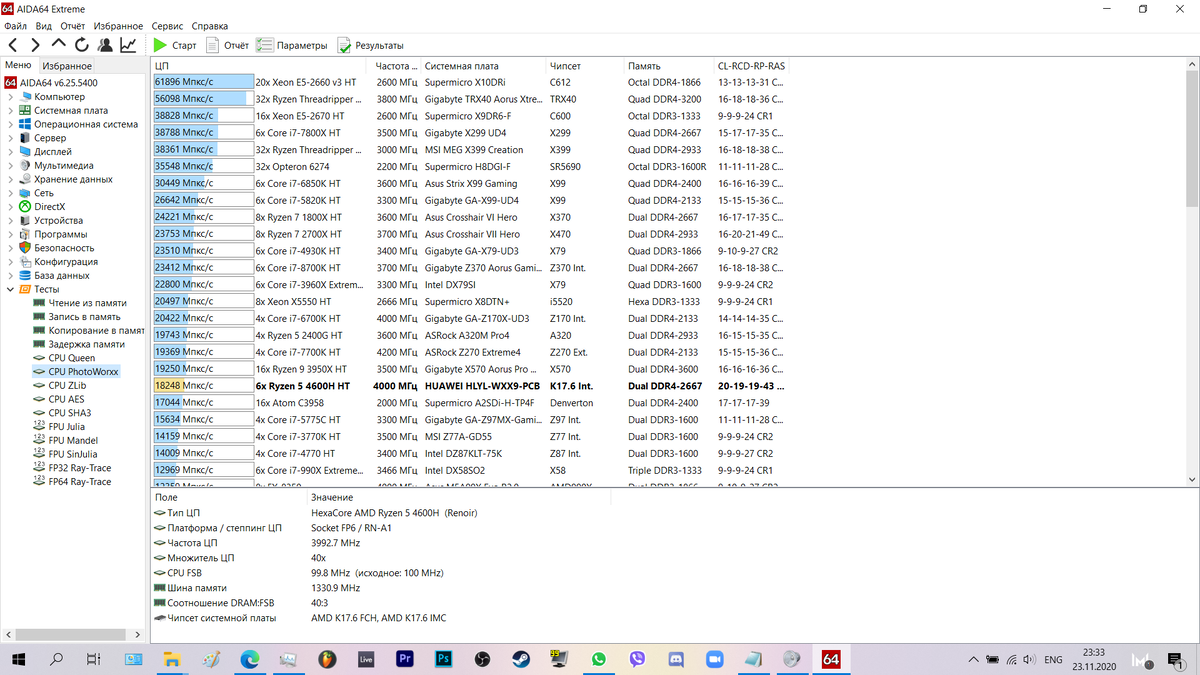Show hidden tray icons with the chevron
Viewport: 1200px width, 675px height.
tap(973, 659)
